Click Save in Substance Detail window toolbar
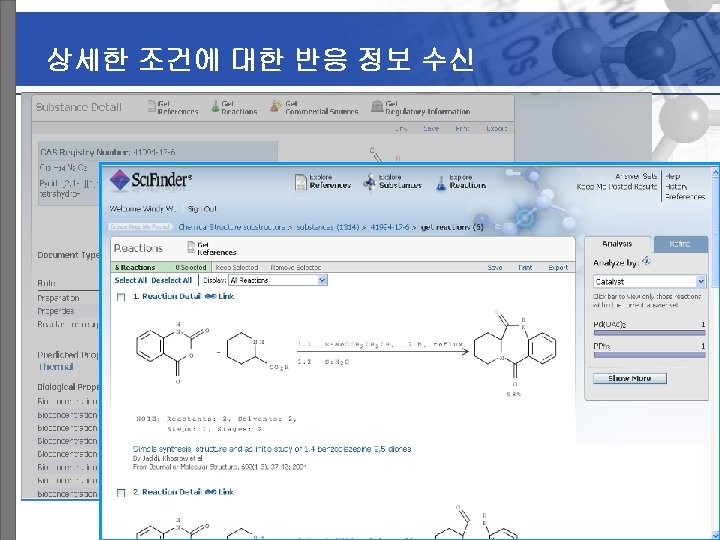Screen dimensions: 720x540 [431, 129]
